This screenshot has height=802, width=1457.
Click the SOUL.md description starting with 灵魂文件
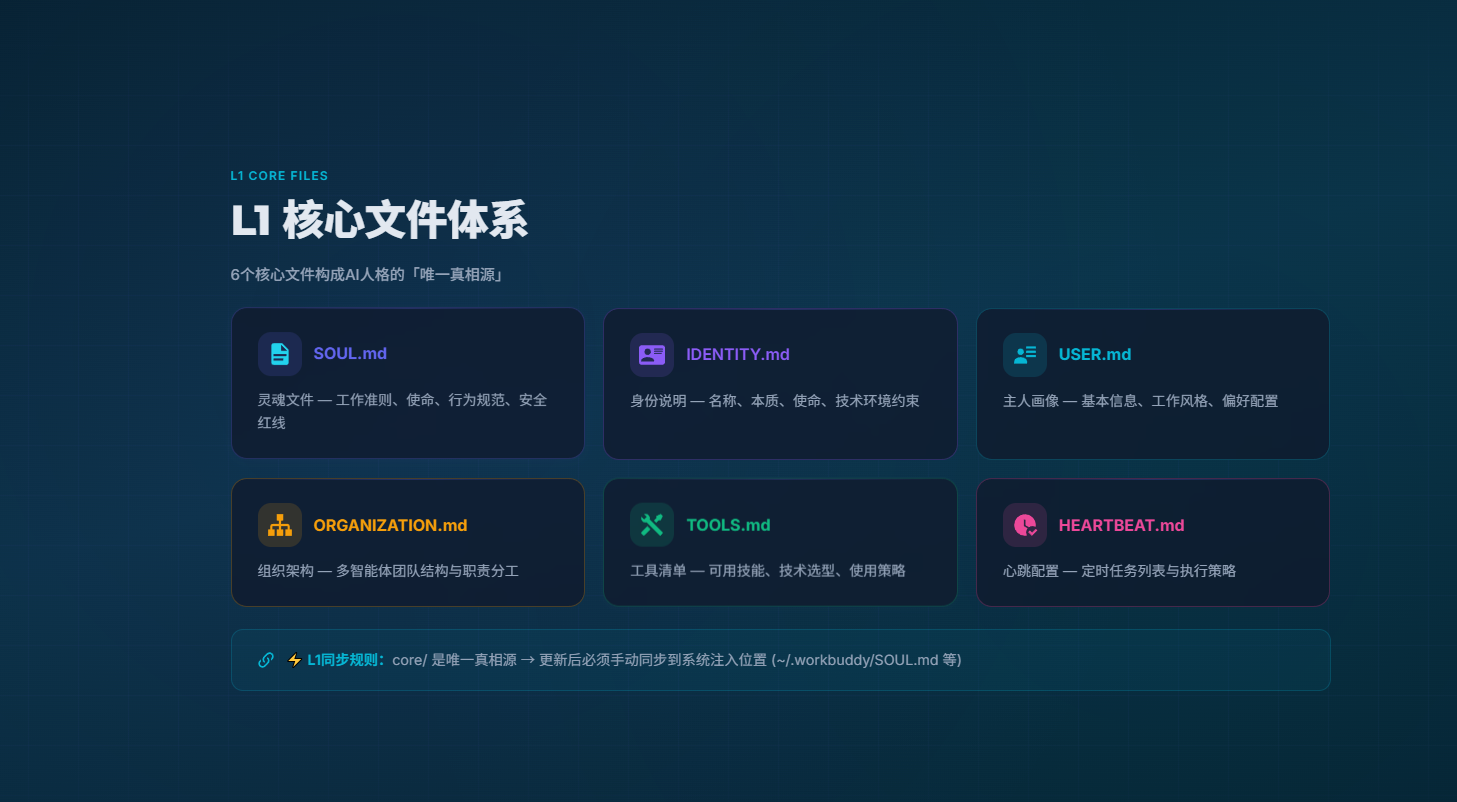point(403,411)
